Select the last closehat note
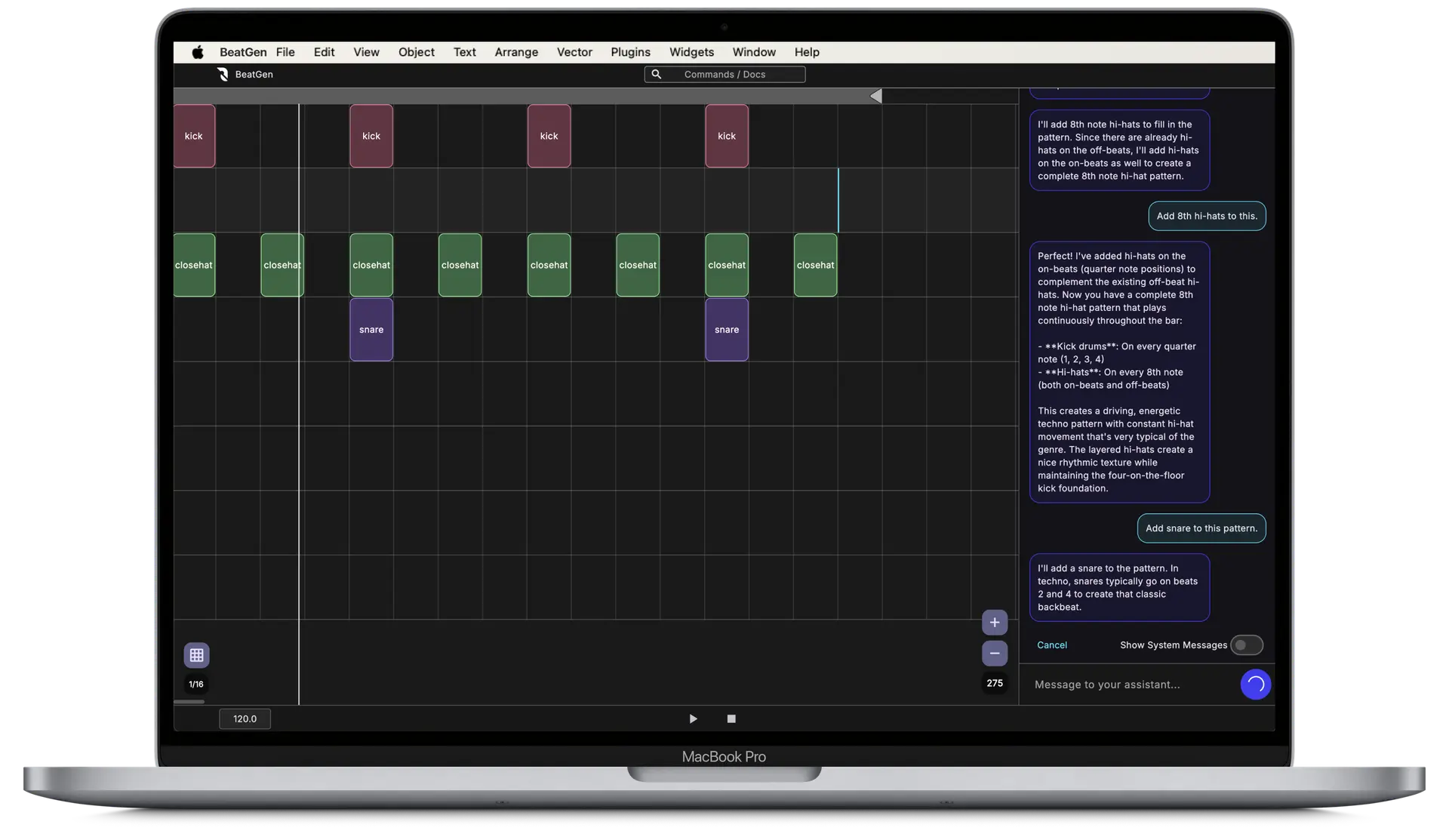 coord(816,265)
